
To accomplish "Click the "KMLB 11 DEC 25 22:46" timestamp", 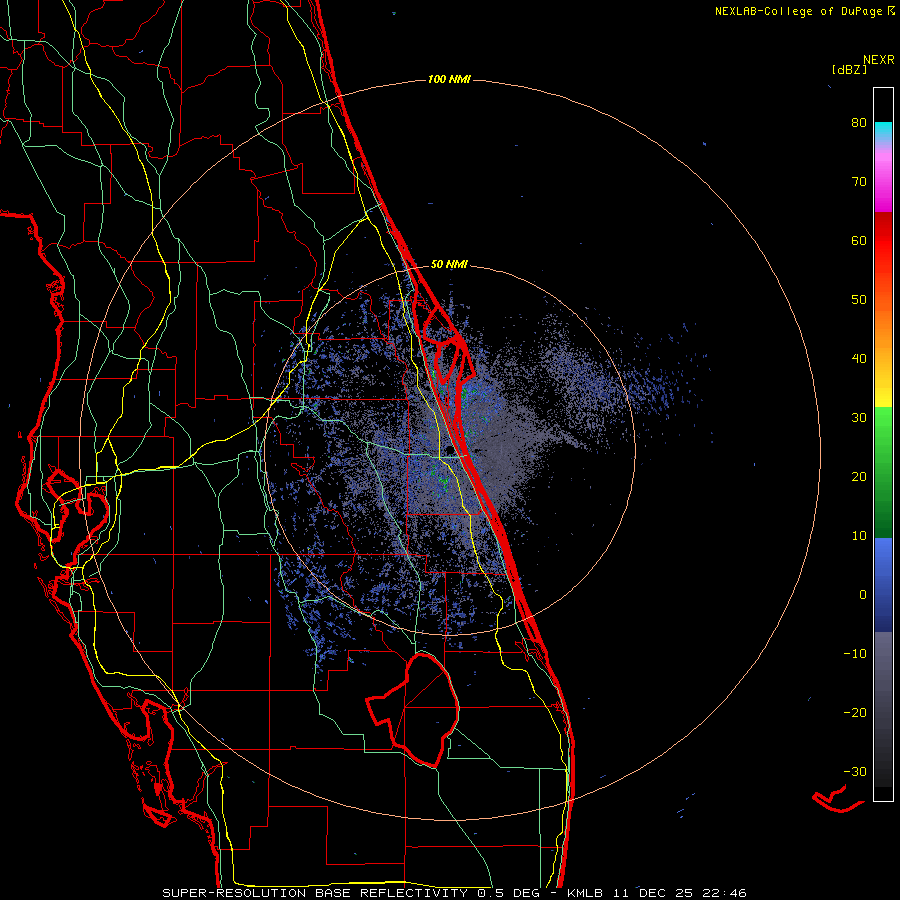I will tap(657, 893).
